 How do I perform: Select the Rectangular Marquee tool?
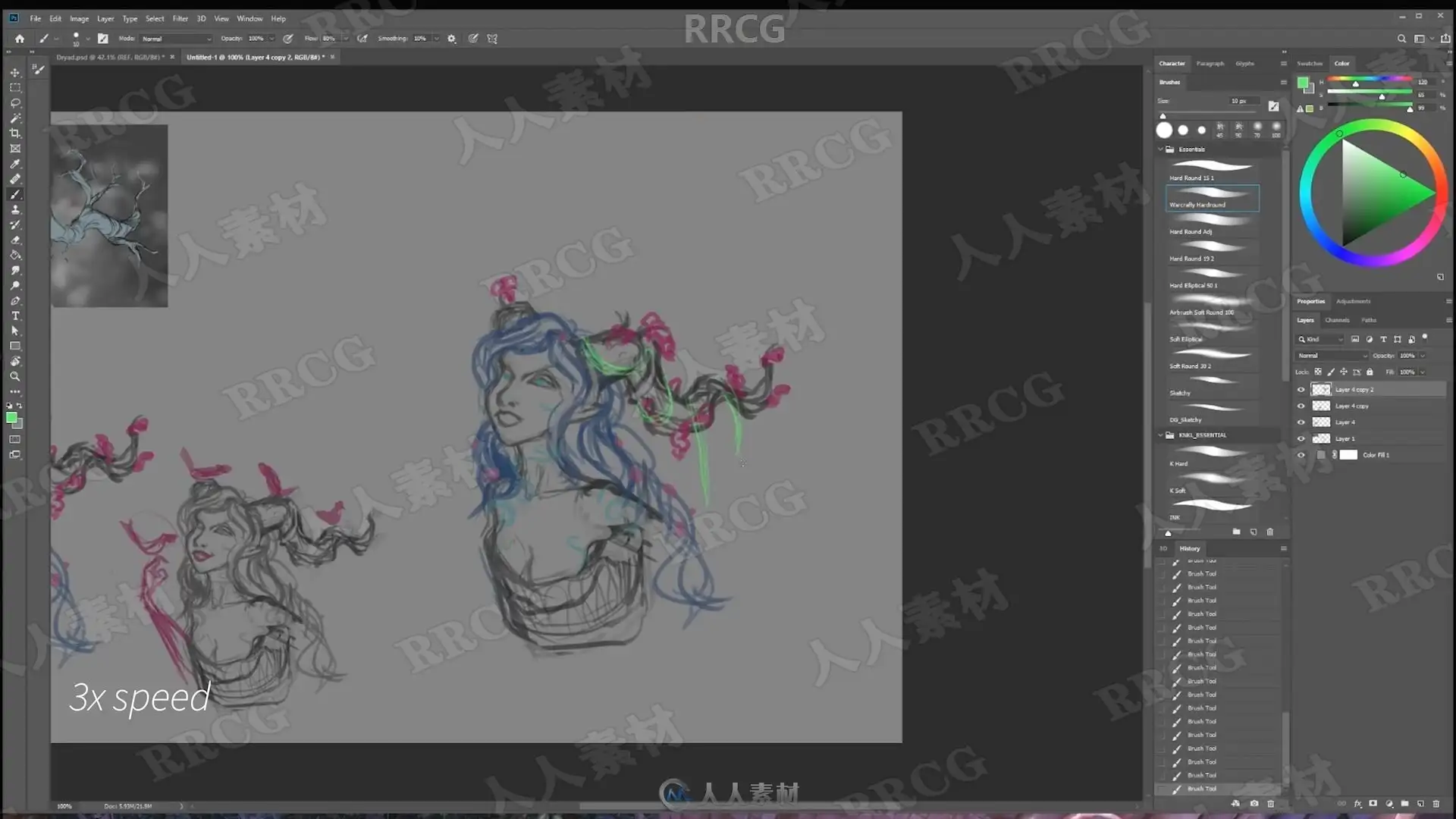tap(15, 88)
